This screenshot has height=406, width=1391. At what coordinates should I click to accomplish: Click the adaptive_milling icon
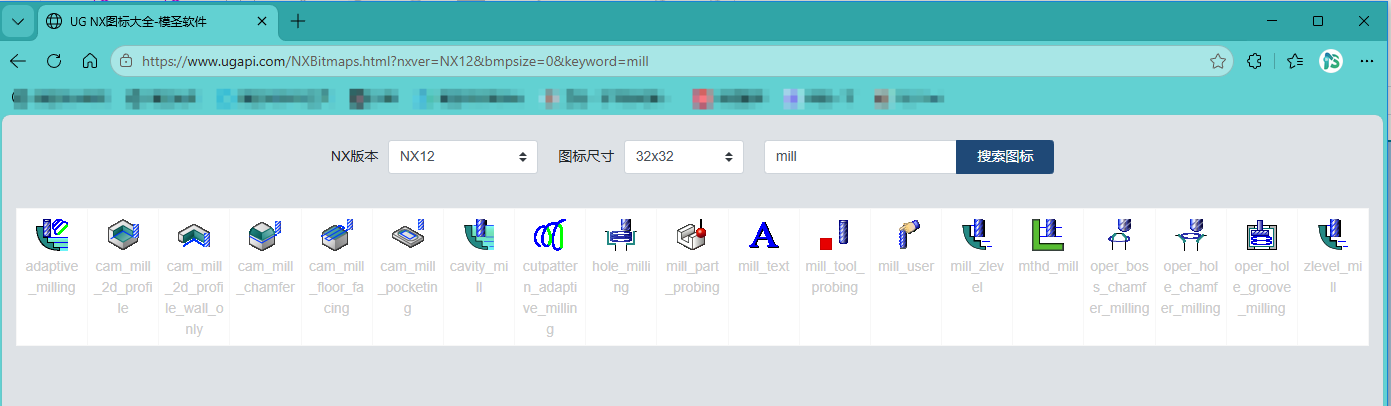[51, 235]
